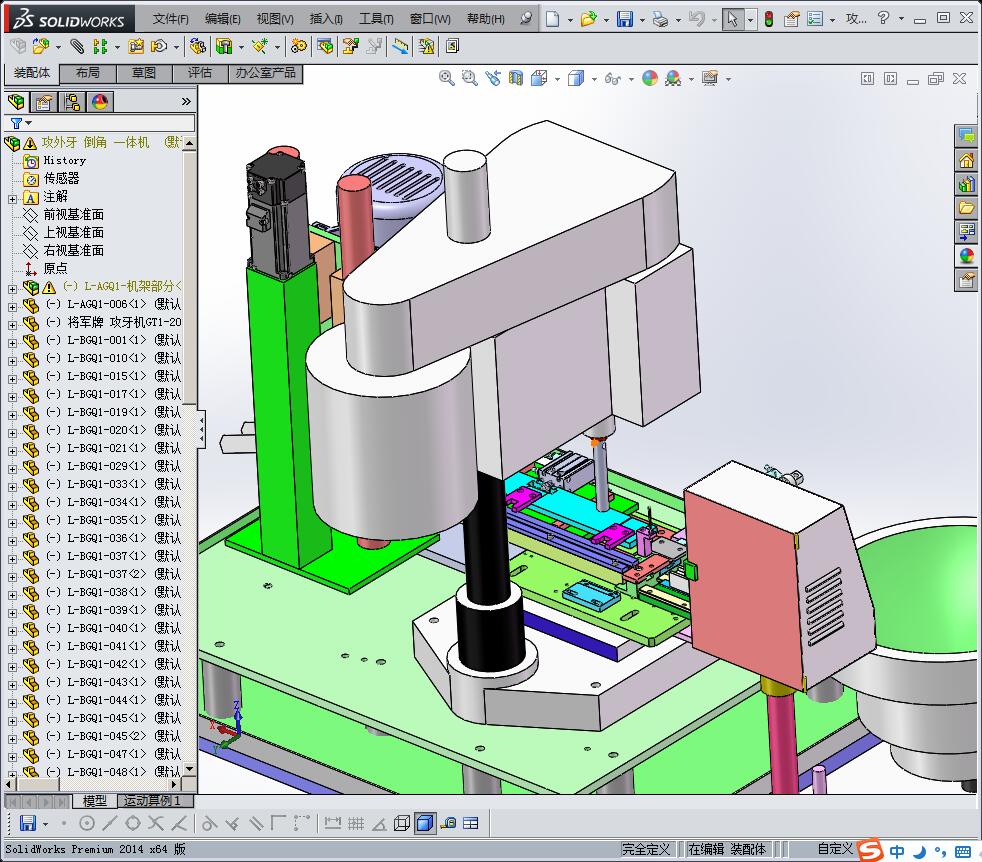Click the New document icon
Image resolution: width=982 pixels, height=862 pixels.
pyautogui.click(x=553, y=19)
